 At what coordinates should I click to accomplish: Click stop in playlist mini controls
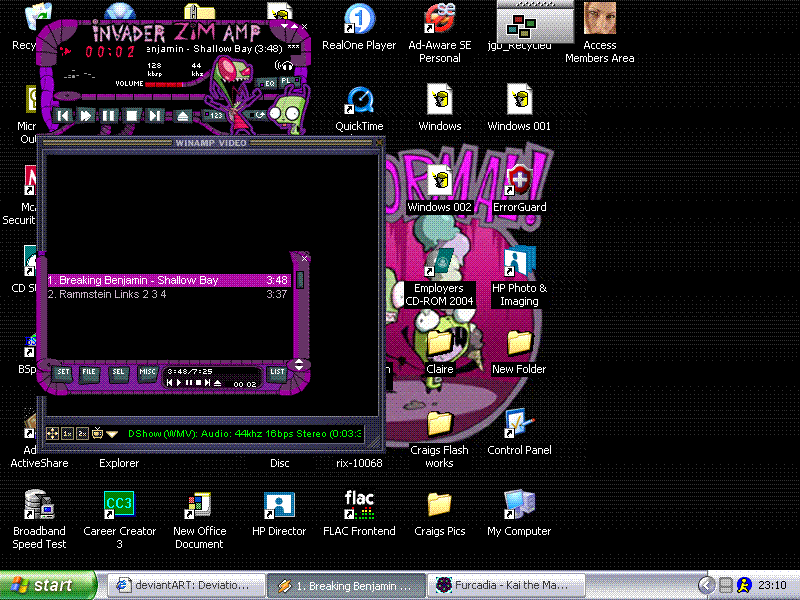[198, 383]
